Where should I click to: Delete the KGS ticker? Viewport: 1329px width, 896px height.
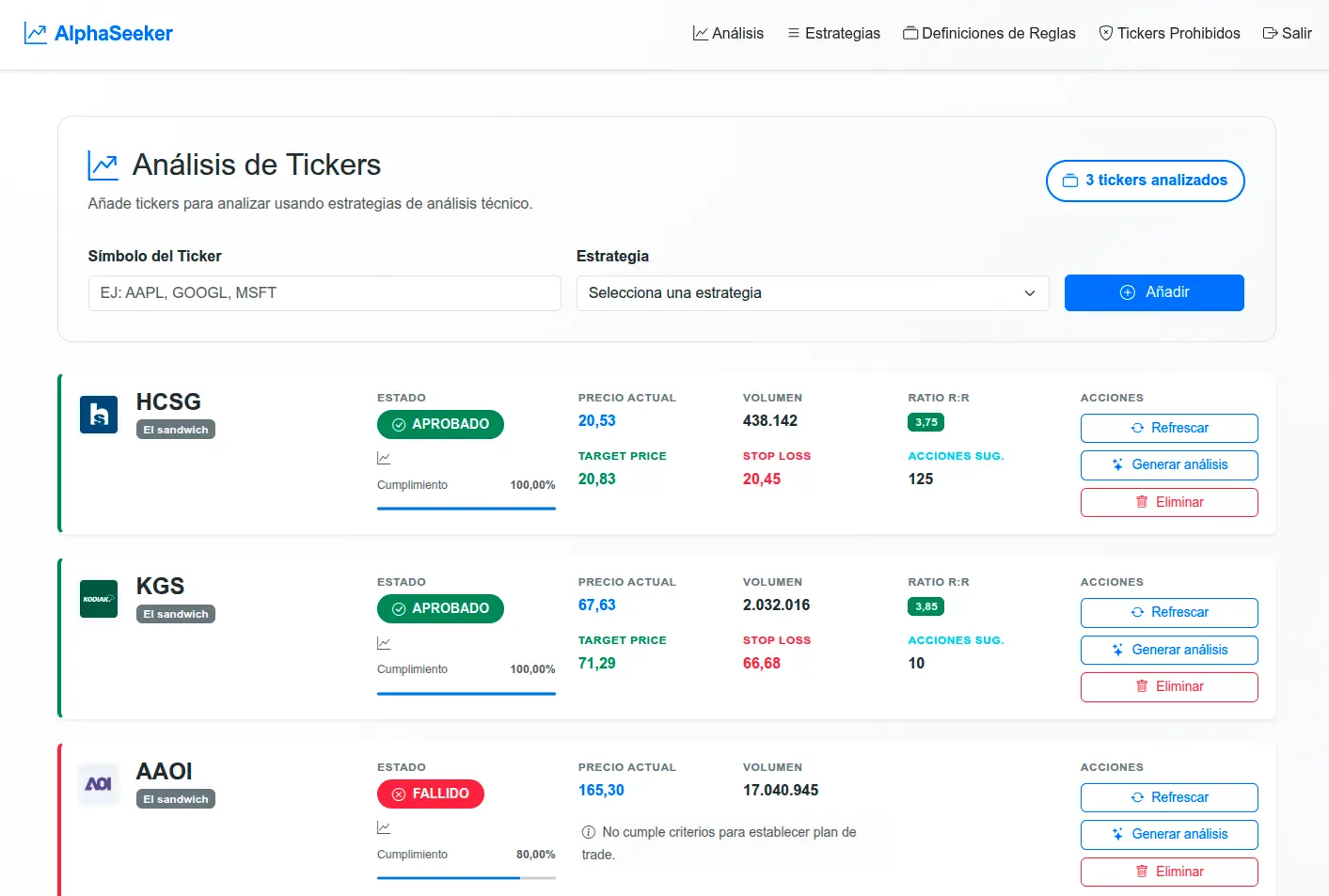pyautogui.click(x=1169, y=686)
